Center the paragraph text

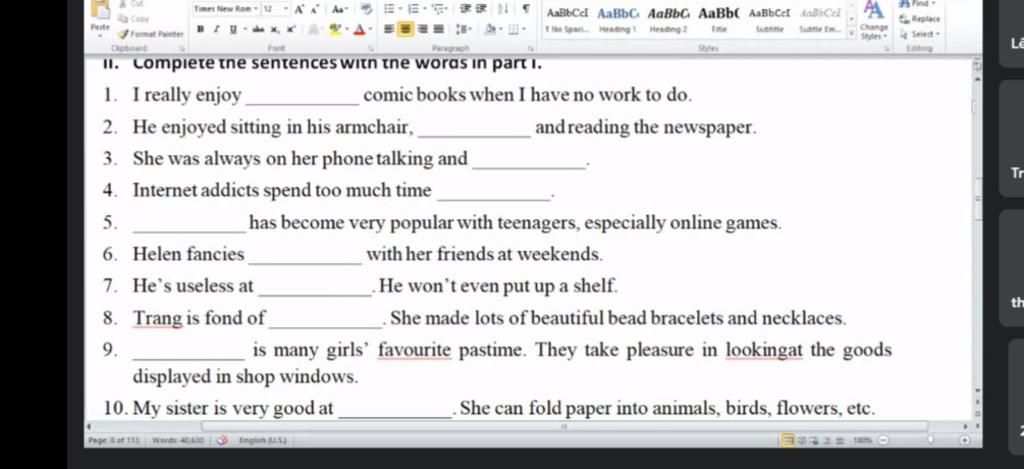[x=405, y=29]
